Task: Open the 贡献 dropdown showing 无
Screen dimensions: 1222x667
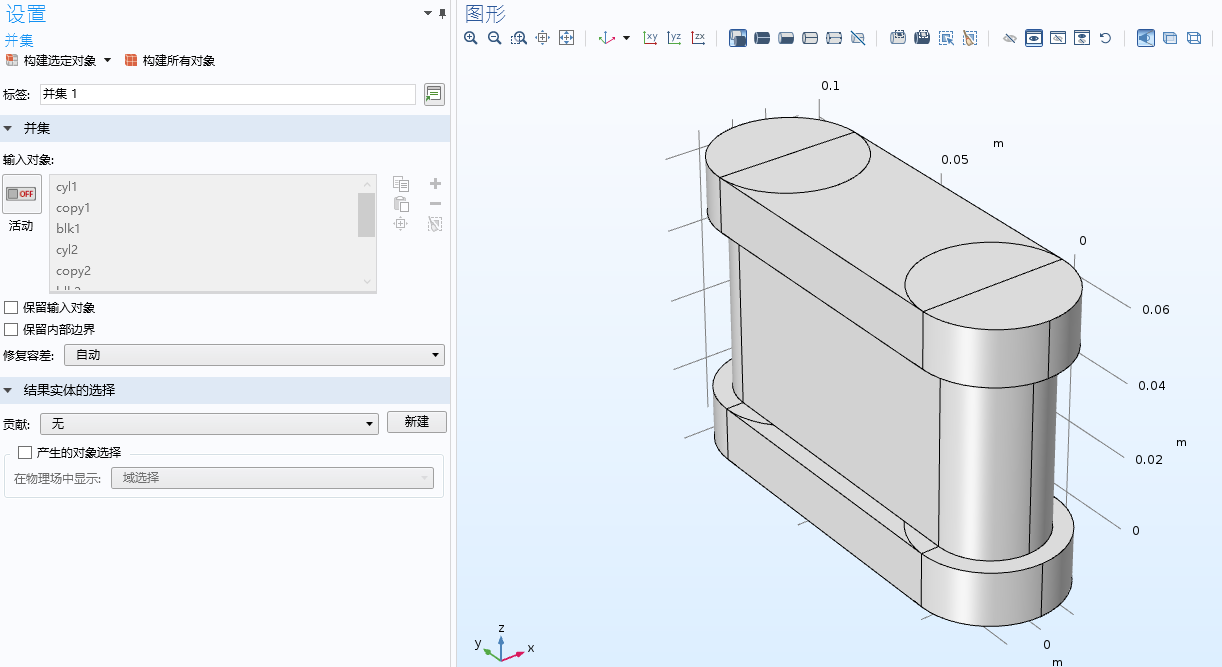Action: click(209, 423)
